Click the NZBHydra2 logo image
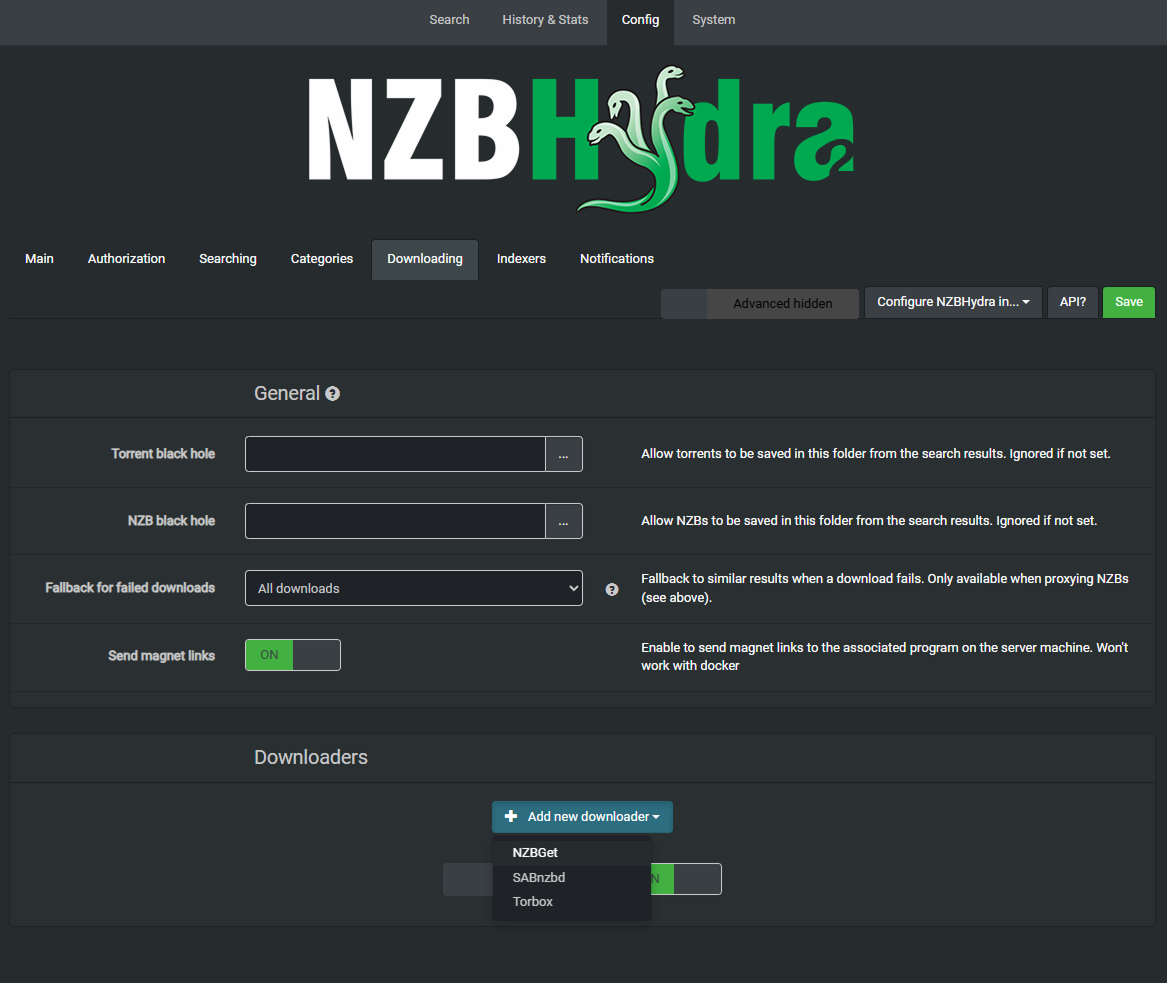 (x=581, y=138)
